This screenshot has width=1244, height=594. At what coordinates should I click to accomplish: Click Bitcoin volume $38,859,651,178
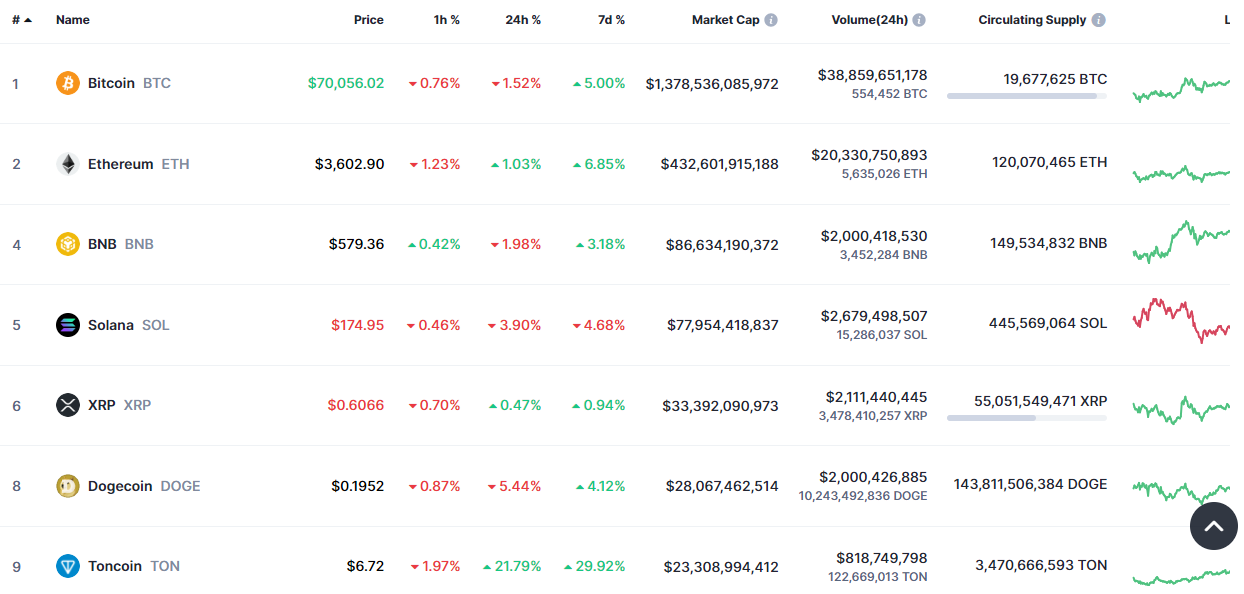click(x=872, y=75)
